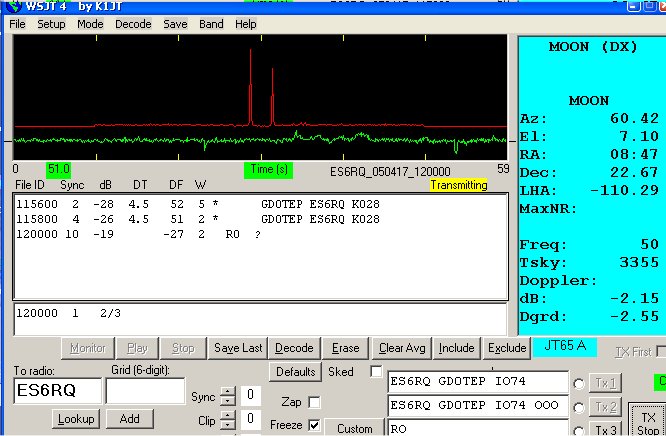Decrease the Sync value with down arrow

tap(227, 402)
